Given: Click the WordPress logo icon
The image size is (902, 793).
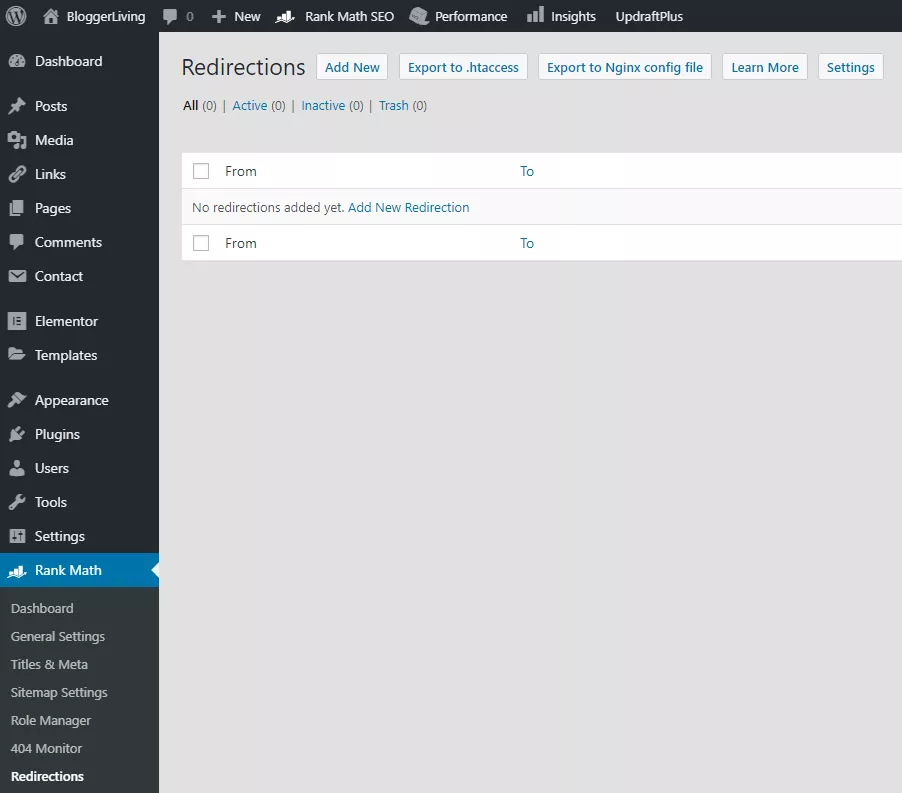Looking at the screenshot, I should [16, 16].
